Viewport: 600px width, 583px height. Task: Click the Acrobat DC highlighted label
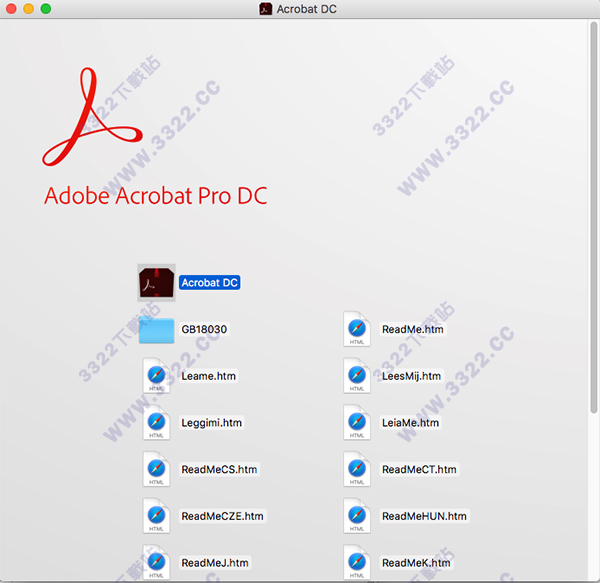(x=210, y=283)
